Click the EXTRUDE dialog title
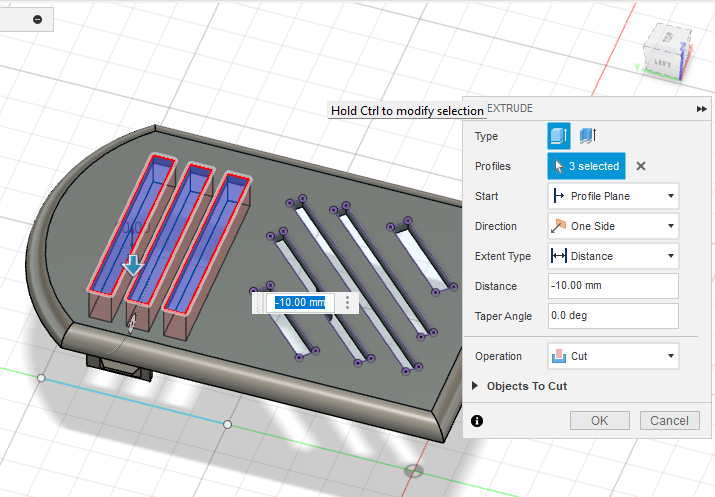 coord(510,109)
